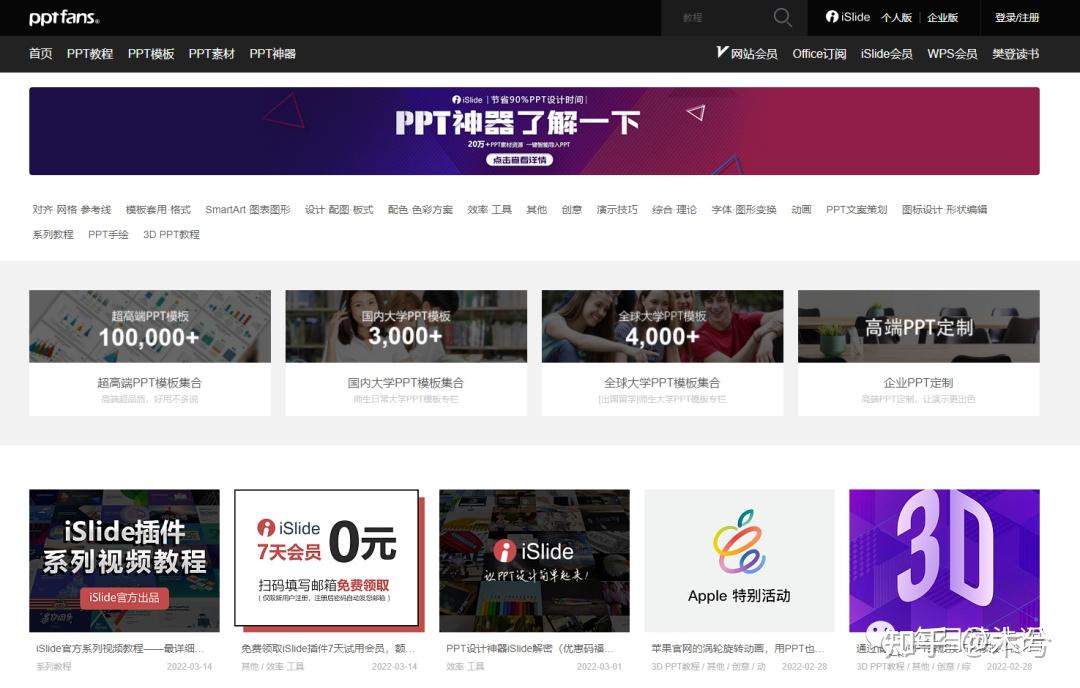Open 高端PPT定制 card image
This screenshot has height=688, width=1080.
pos(918,326)
